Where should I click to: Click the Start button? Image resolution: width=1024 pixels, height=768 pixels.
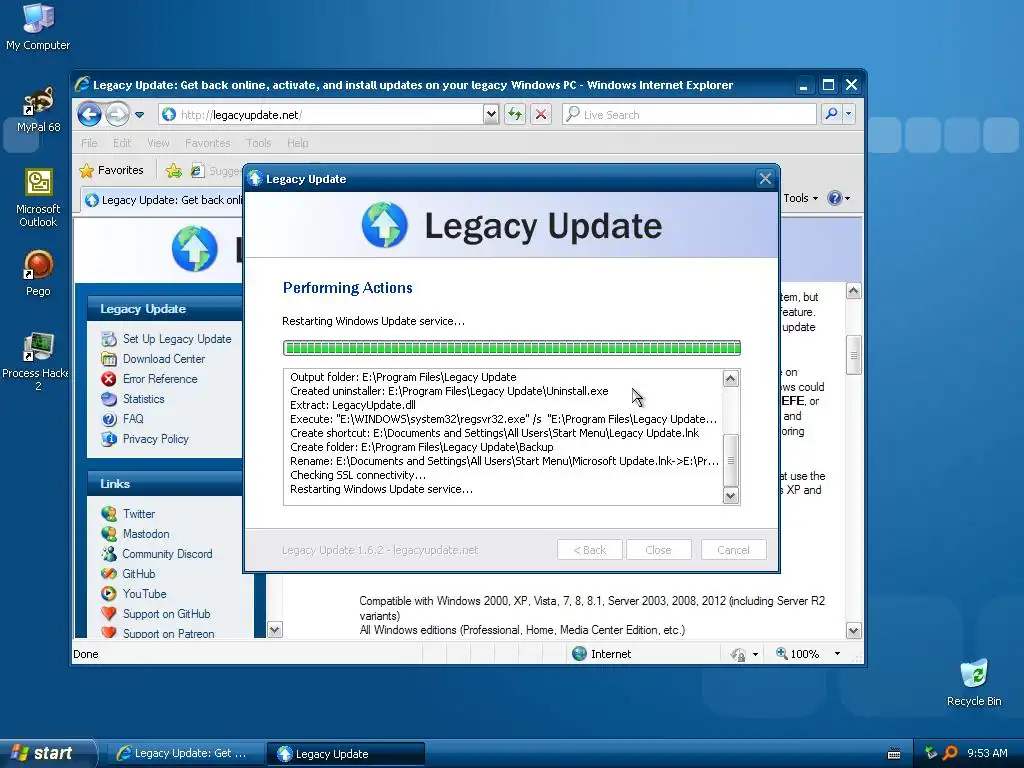47,753
